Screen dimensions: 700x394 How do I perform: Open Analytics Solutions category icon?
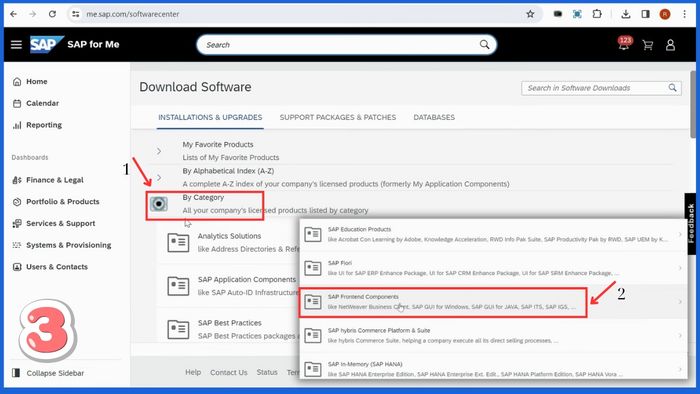(178, 242)
